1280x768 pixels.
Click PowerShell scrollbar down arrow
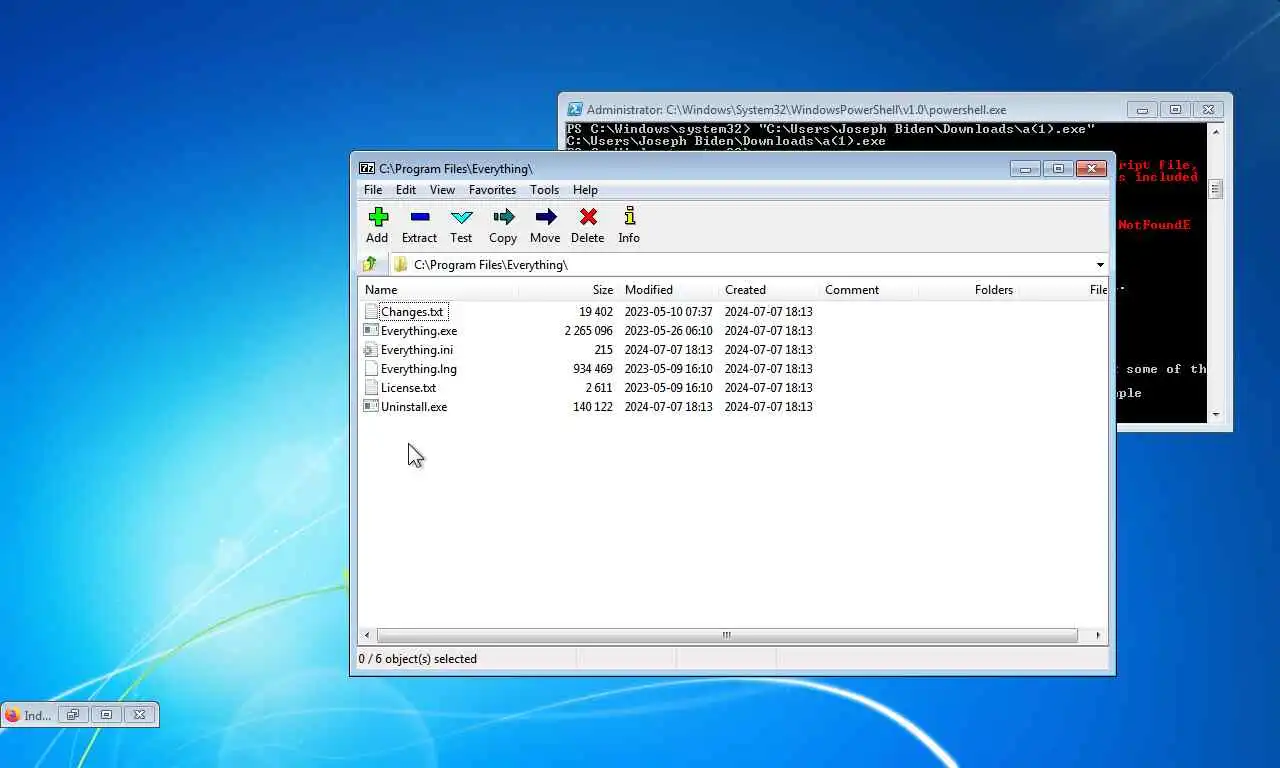1216,414
